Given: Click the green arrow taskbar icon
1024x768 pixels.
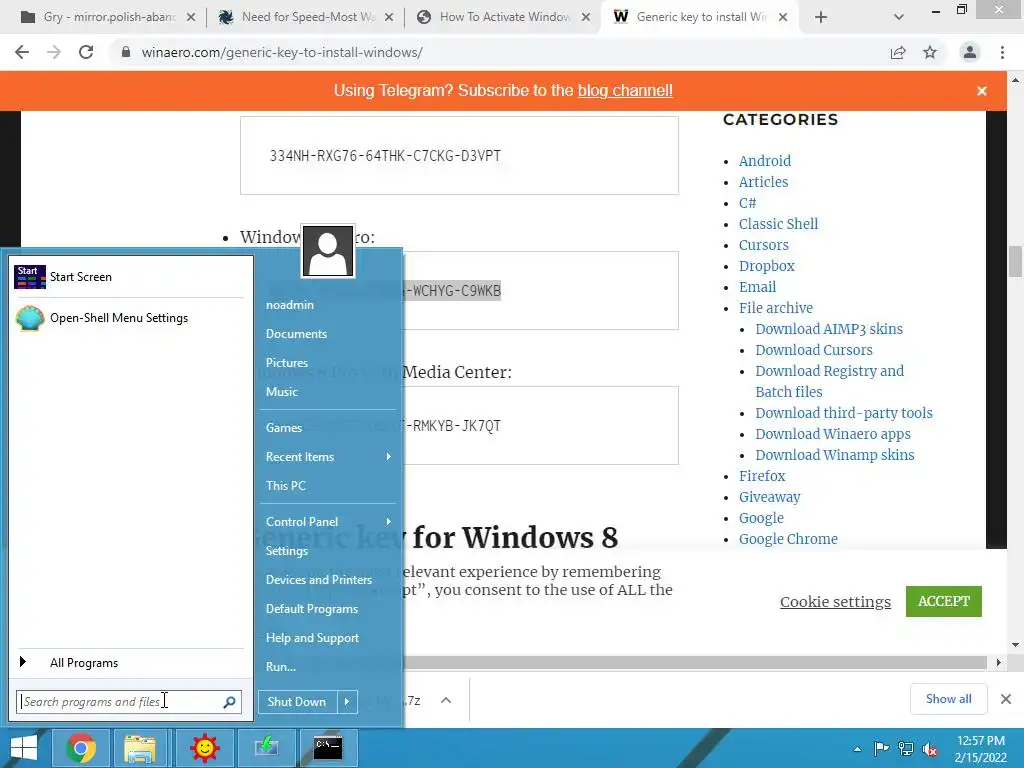Looking at the screenshot, I should click(266, 748).
